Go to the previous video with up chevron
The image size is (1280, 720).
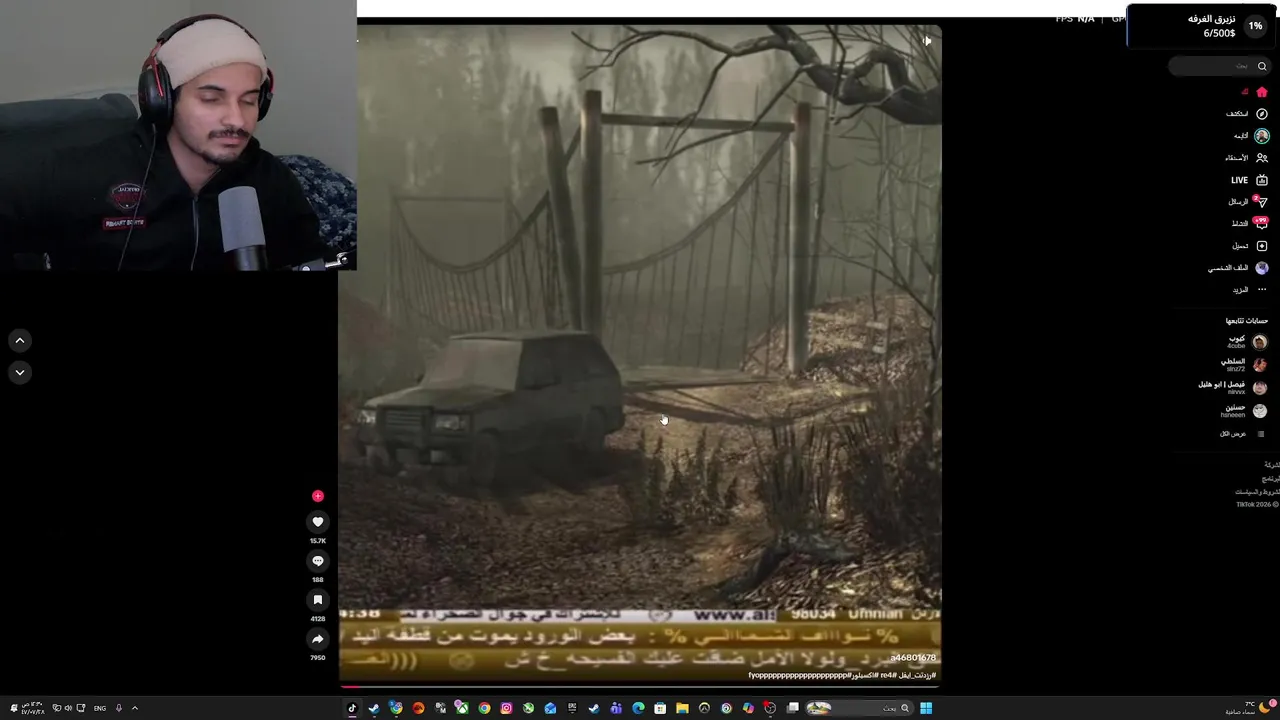point(19,341)
